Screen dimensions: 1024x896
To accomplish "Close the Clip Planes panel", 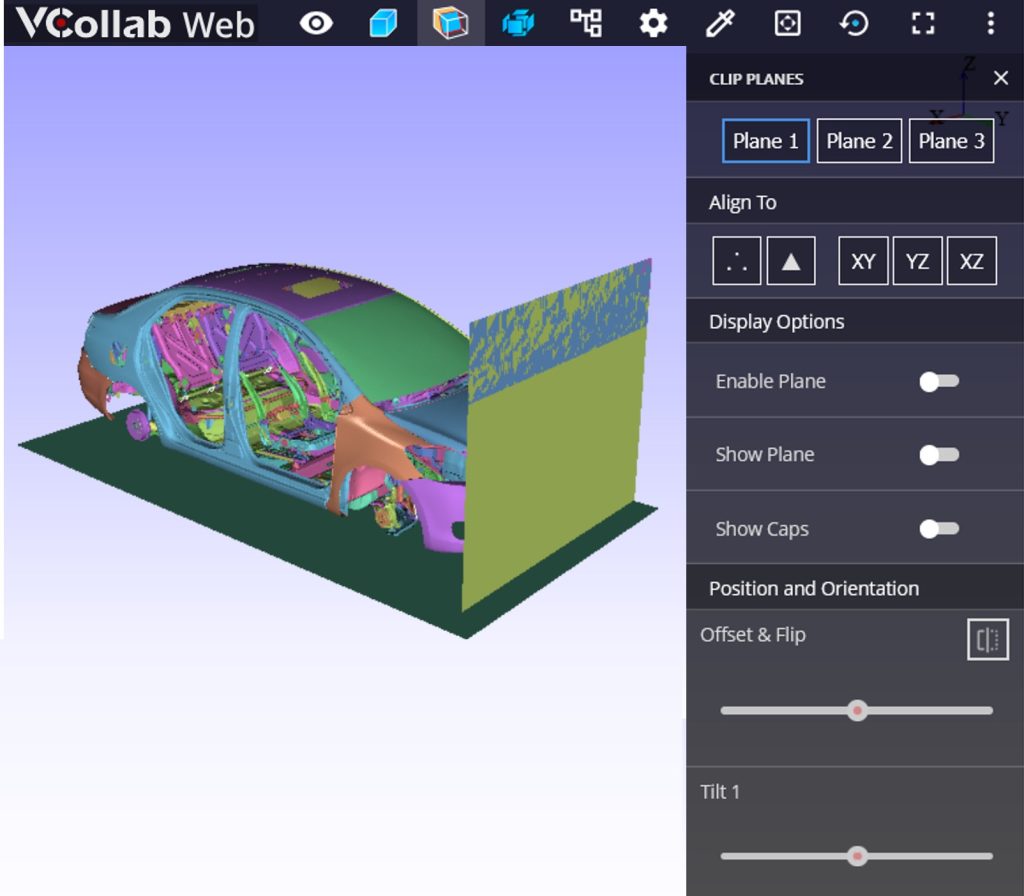I will click(x=1000, y=78).
